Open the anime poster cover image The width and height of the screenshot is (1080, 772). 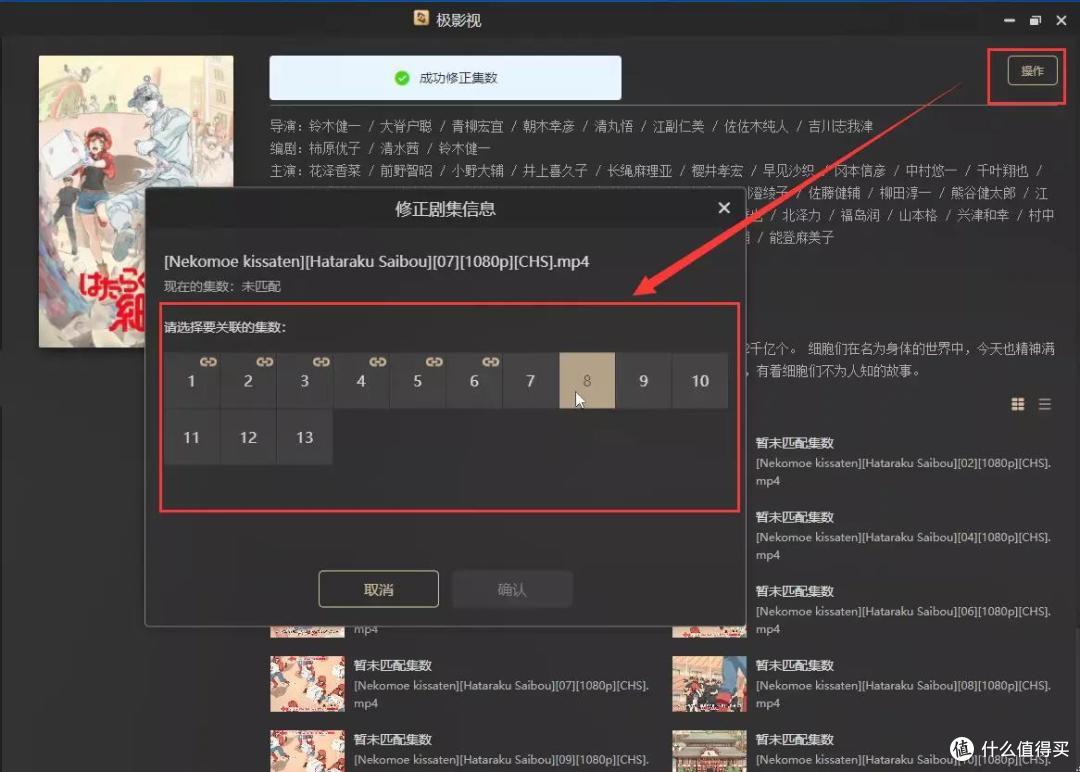[136, 202]
